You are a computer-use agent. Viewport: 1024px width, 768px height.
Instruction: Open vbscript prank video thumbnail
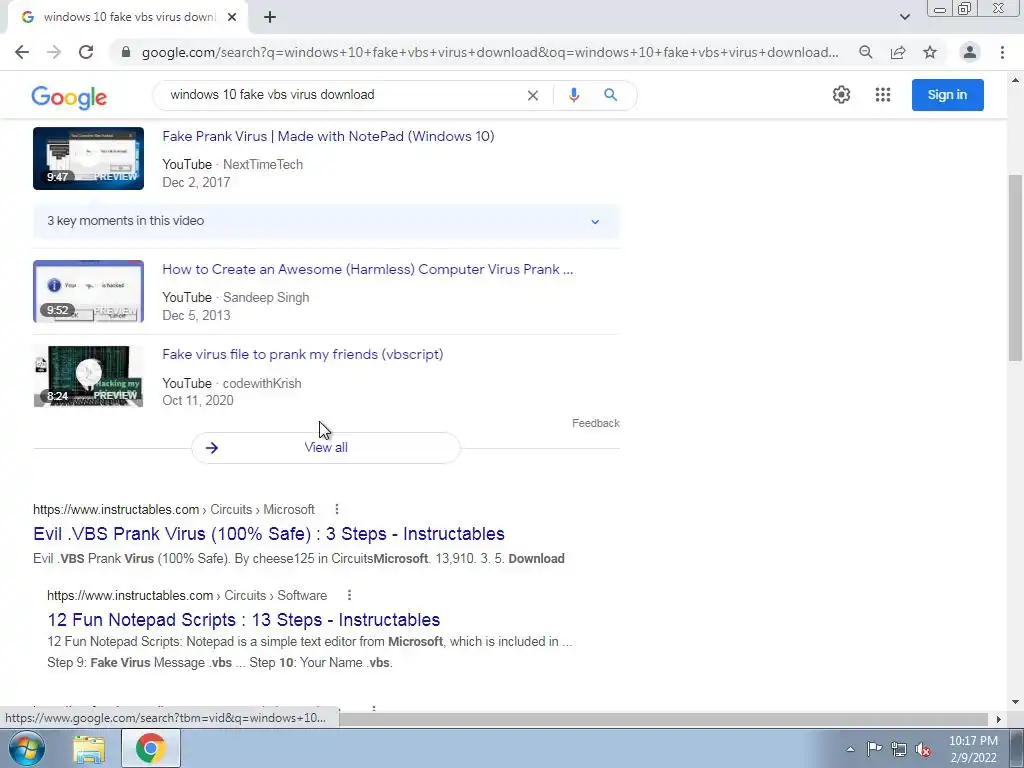88,377
